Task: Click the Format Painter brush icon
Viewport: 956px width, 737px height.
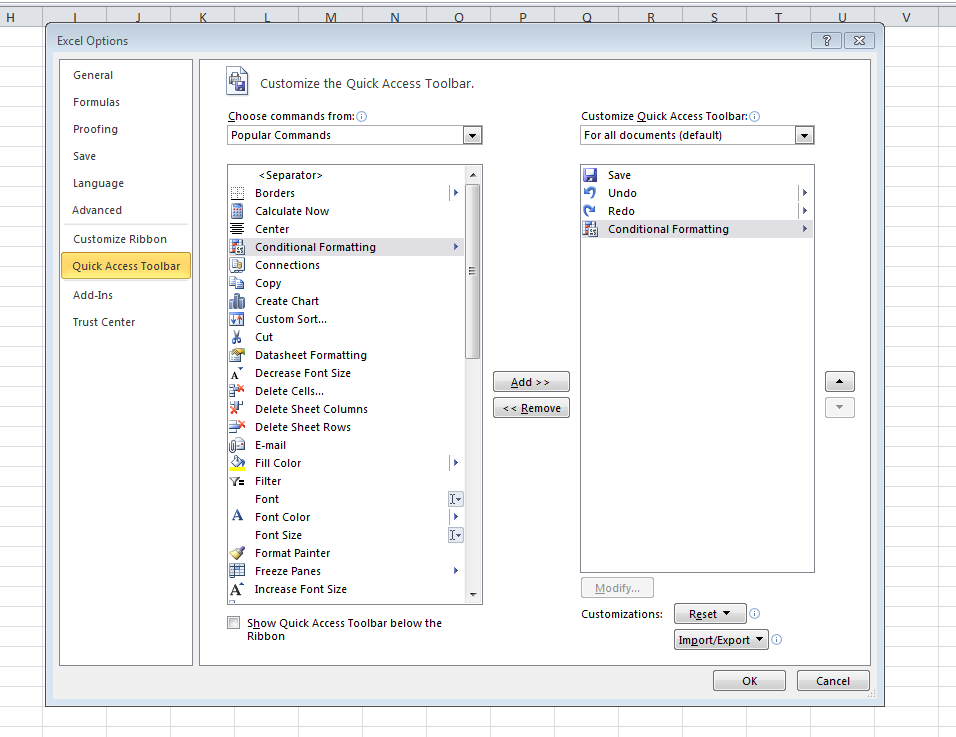Action: pos(237,553)
